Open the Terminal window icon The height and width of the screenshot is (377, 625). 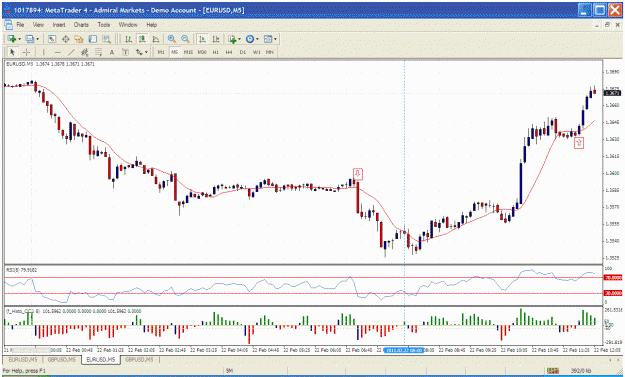pyautogui.click(x=92, y=39)
